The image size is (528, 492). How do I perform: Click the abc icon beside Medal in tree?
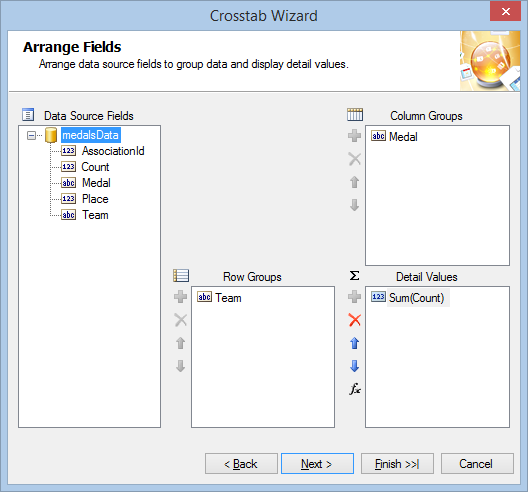[x=68, y=183]
